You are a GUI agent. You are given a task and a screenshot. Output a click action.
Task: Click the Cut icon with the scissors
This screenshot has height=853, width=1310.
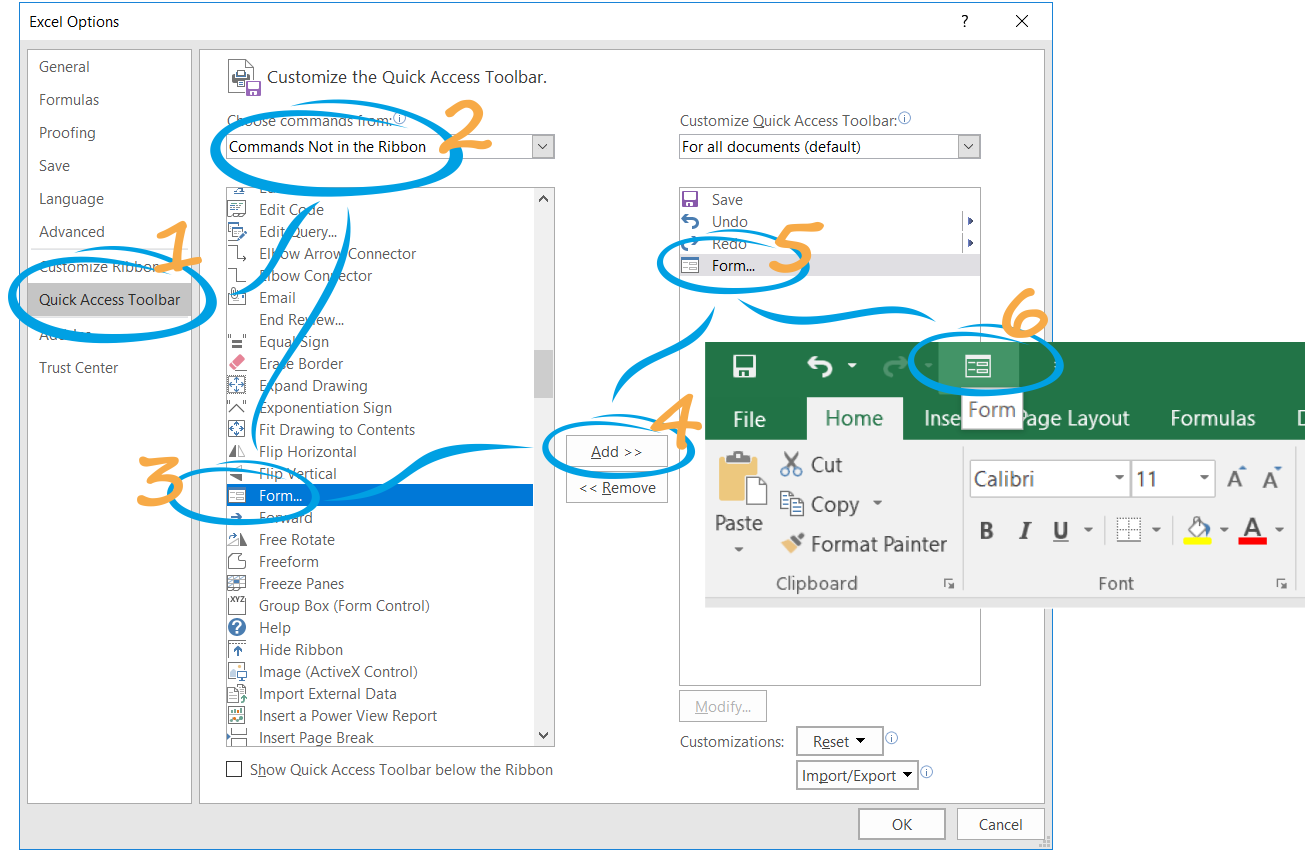click(x=793, y=464)
